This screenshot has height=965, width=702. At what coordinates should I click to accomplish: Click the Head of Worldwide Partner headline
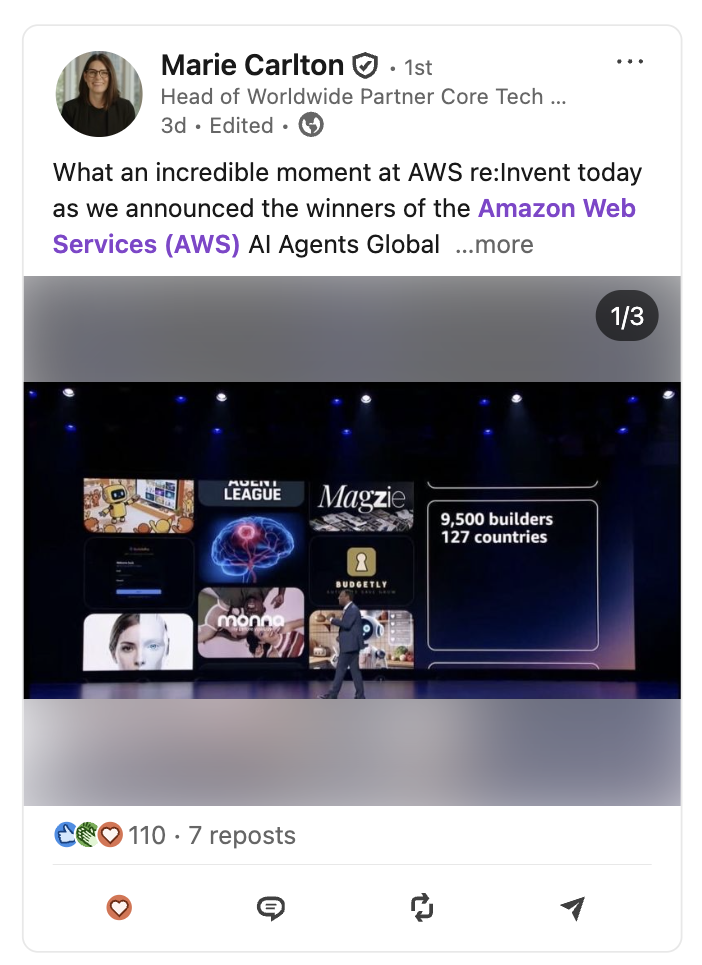363,97
